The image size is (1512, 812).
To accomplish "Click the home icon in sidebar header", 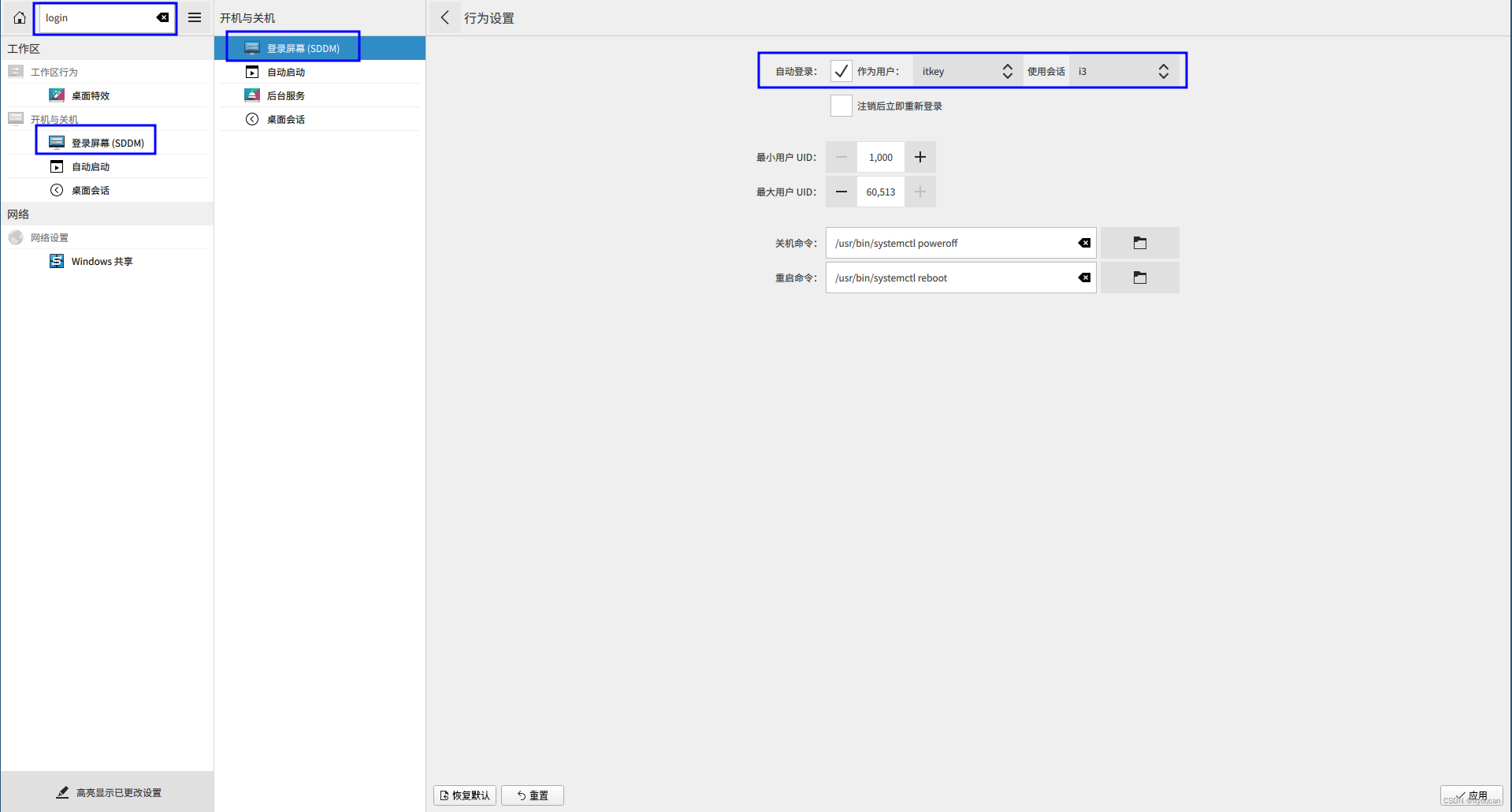I will pos(20,17).
